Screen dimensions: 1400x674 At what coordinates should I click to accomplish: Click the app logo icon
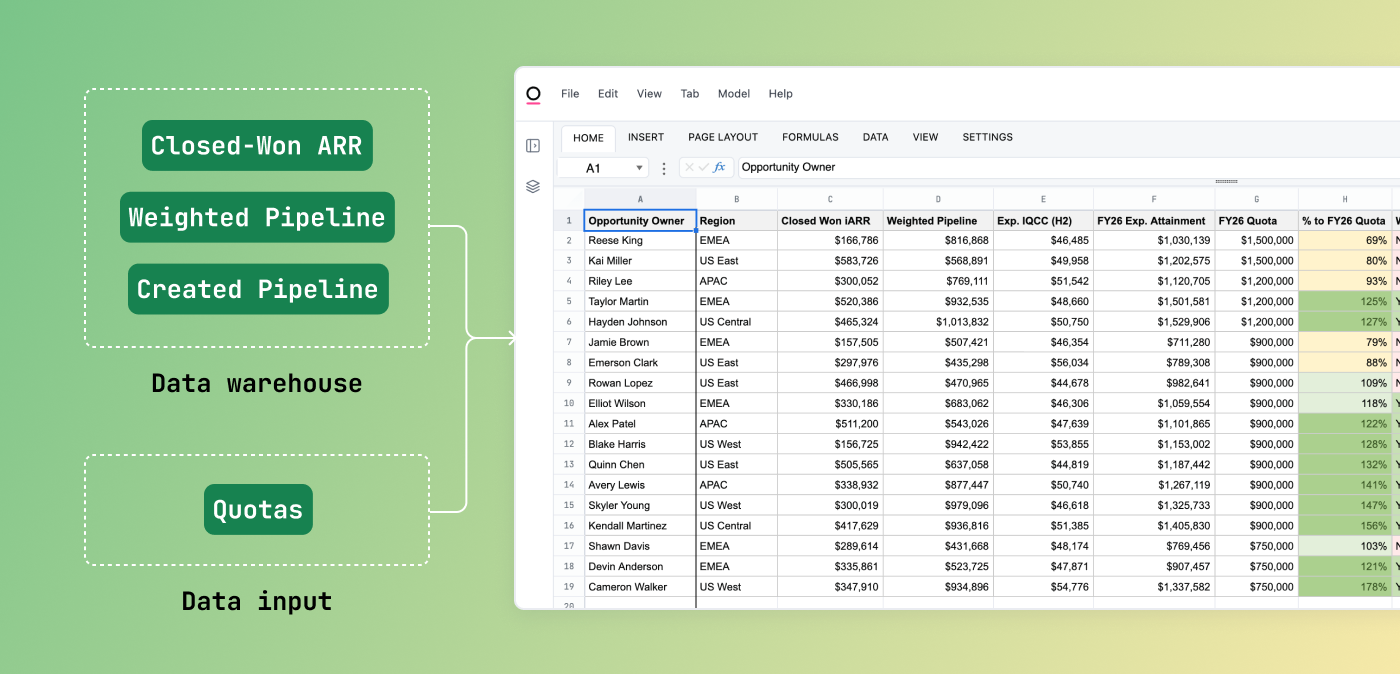click(x=533, y=94)
